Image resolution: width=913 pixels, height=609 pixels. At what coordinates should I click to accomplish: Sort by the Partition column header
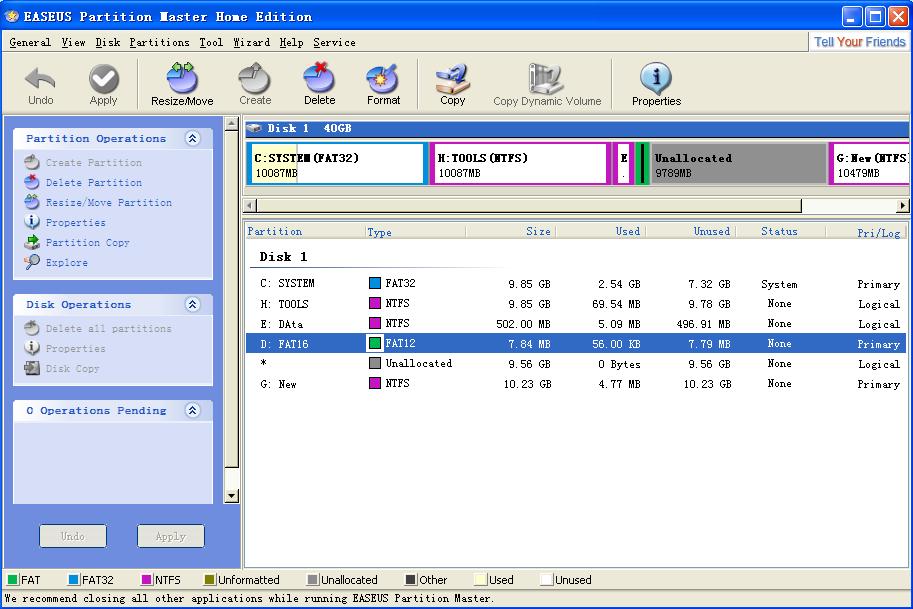305,231
